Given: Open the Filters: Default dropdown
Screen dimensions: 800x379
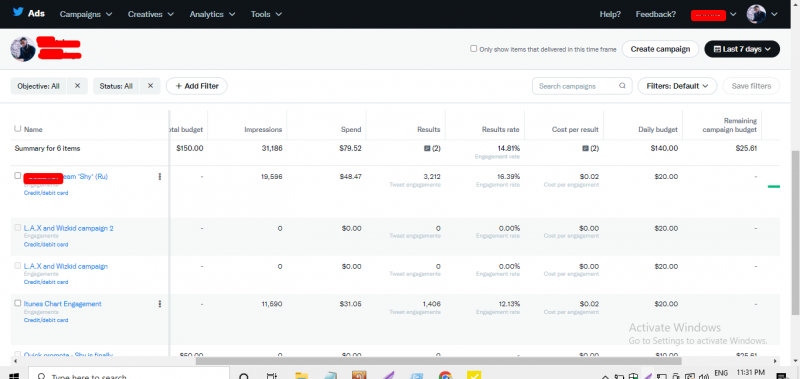Looking at the screenshot, I should coord(677,86).
